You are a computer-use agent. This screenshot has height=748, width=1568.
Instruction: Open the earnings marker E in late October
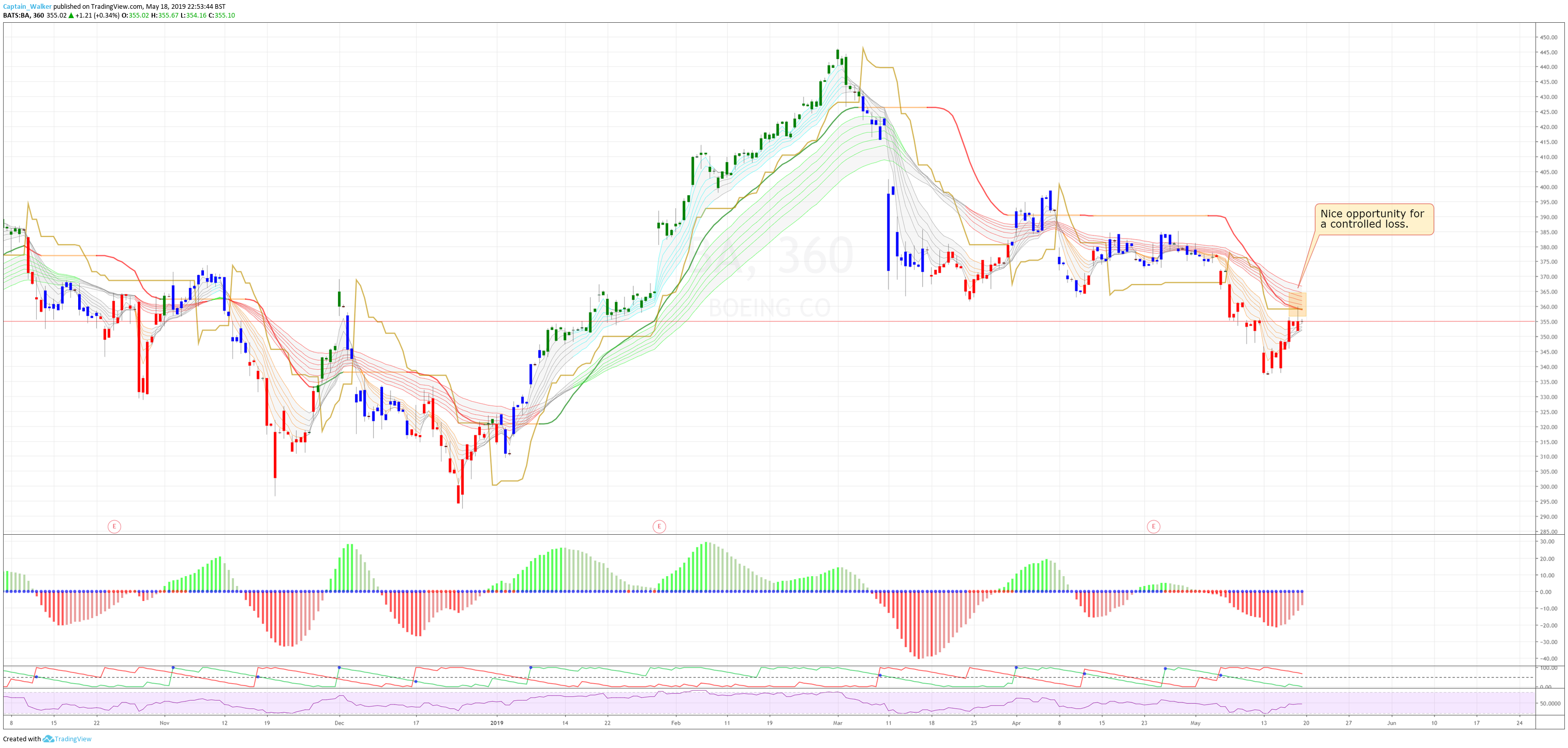point(114,526)
